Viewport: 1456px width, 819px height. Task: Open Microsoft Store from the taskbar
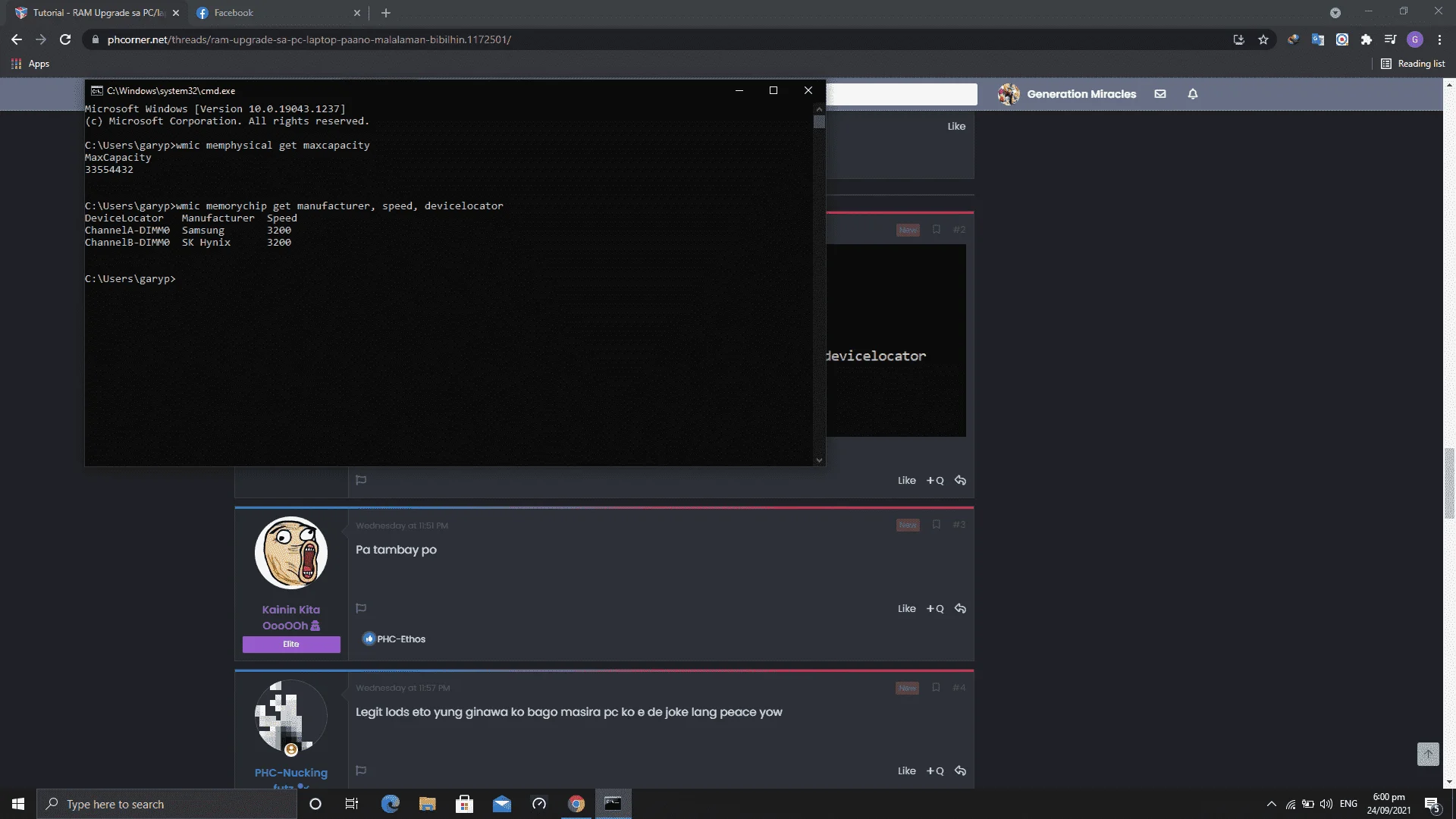click(464, 804)
